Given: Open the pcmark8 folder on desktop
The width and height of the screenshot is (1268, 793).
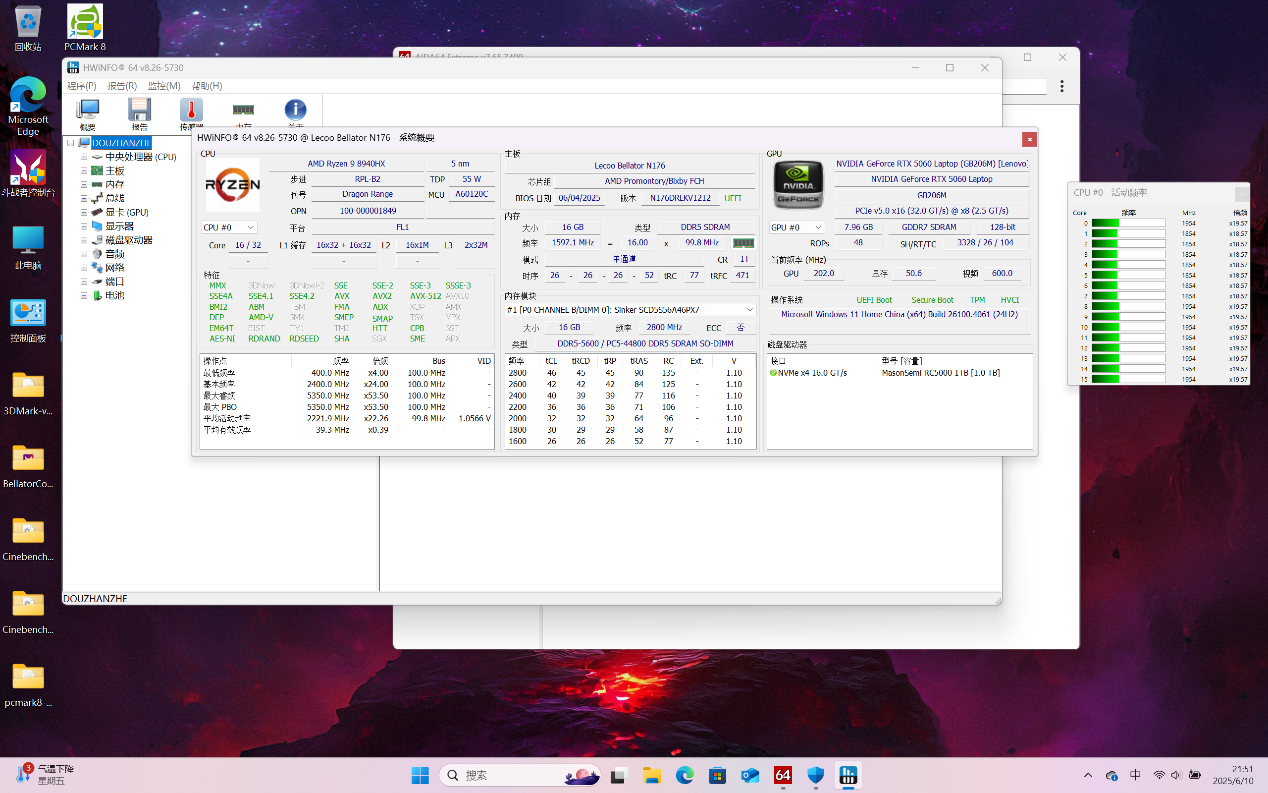Looking at the screenshot, I should point(28,684).
